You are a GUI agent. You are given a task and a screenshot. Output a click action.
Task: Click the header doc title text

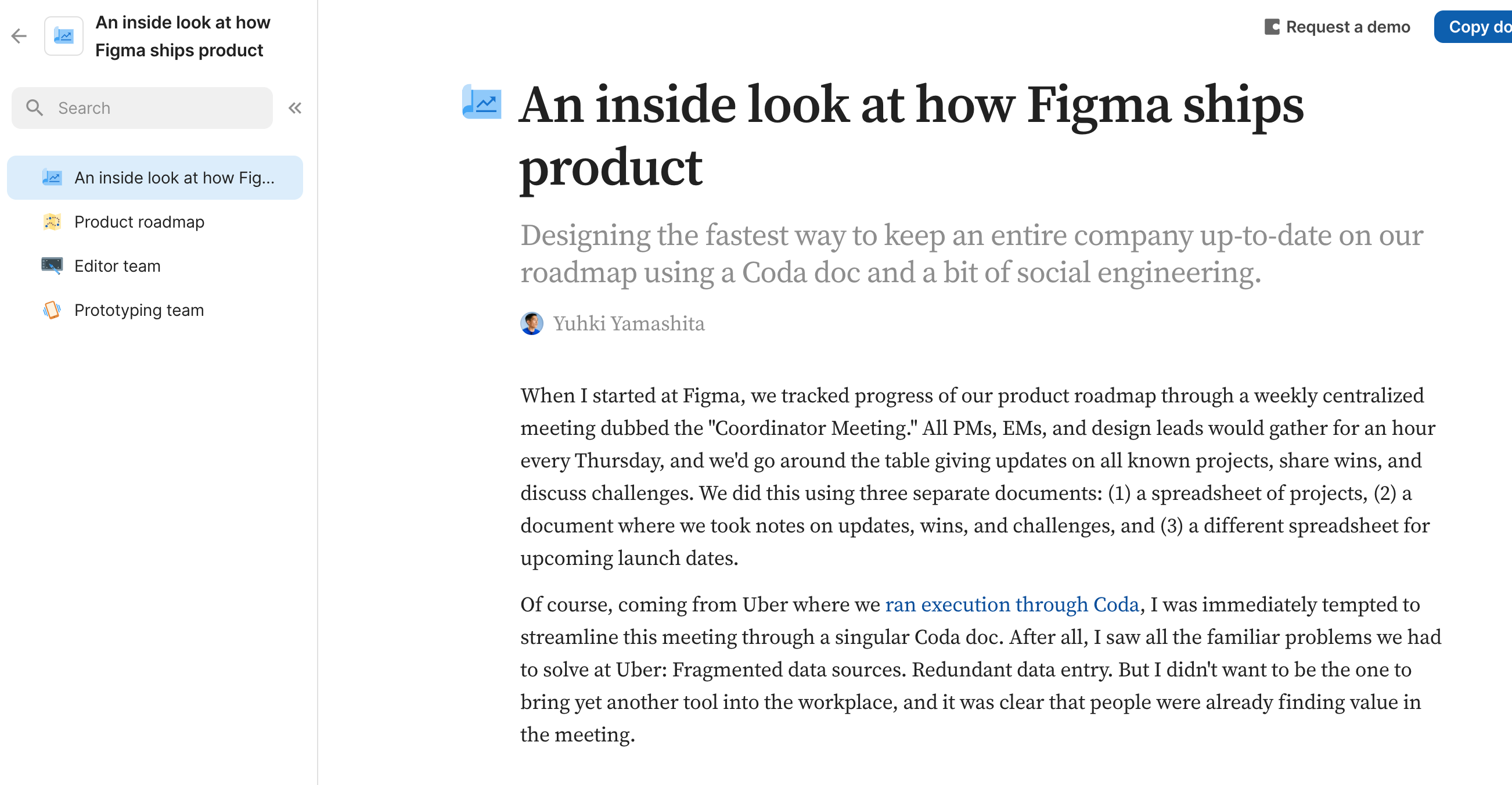point(182,37)
